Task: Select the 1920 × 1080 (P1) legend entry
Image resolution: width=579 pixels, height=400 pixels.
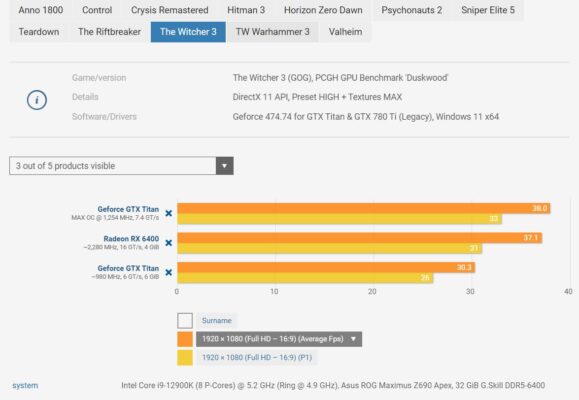Action: 257,358
